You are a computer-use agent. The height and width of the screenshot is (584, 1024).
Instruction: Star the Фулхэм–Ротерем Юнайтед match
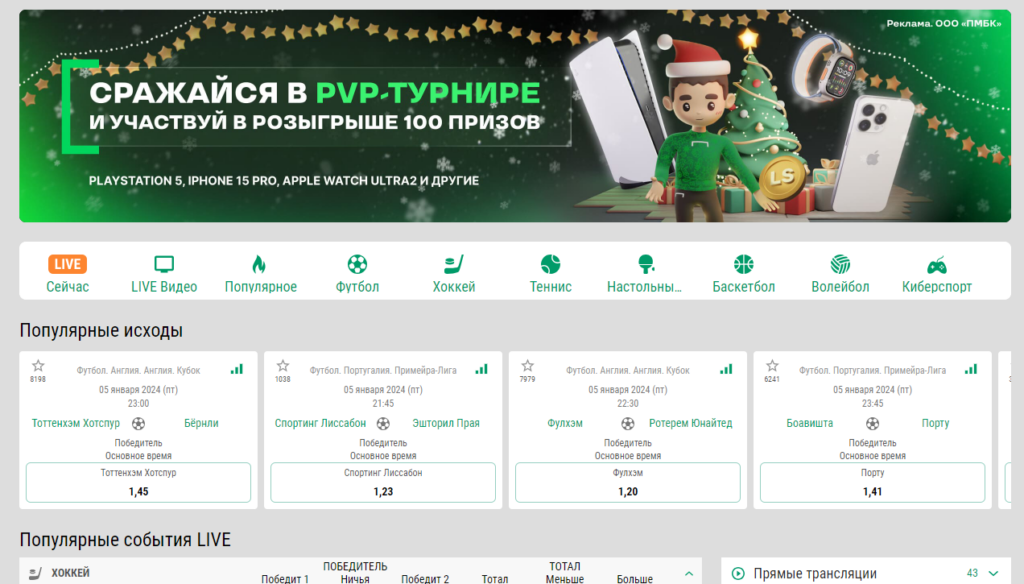tap(528, 366)
